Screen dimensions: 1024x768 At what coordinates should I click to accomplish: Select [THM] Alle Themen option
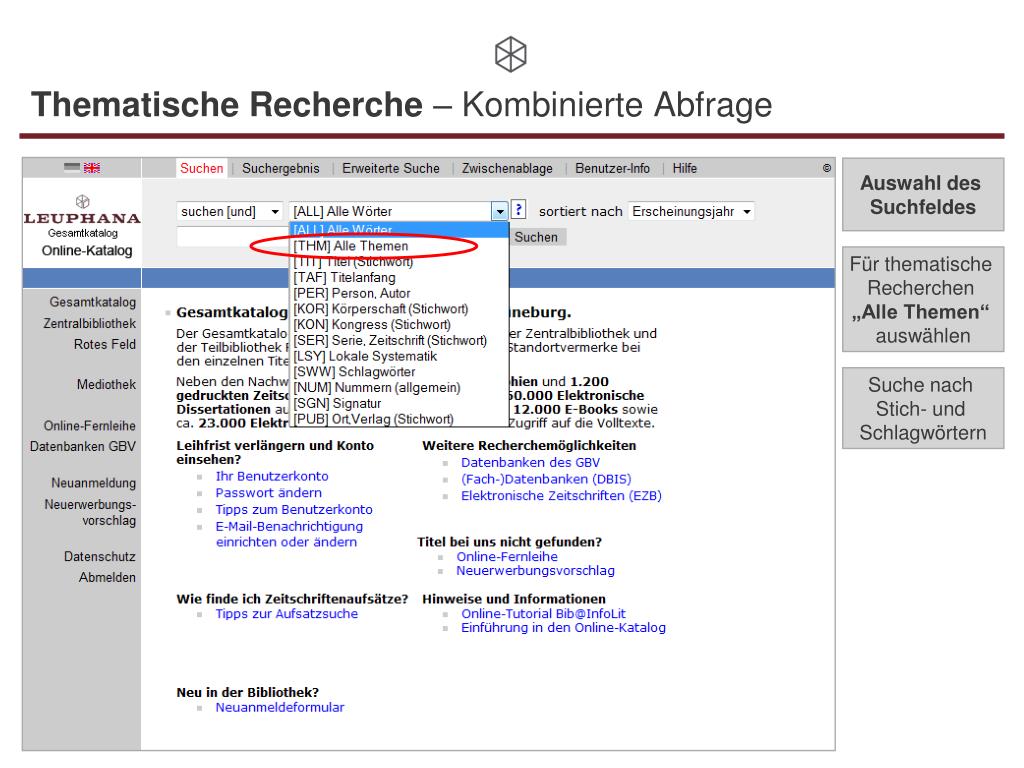point(399,246)
